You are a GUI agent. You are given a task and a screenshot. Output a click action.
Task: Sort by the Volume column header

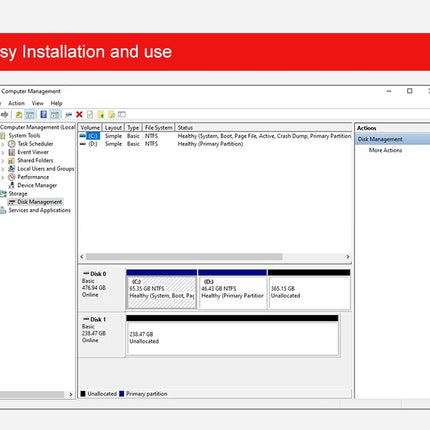click(90, 128)
